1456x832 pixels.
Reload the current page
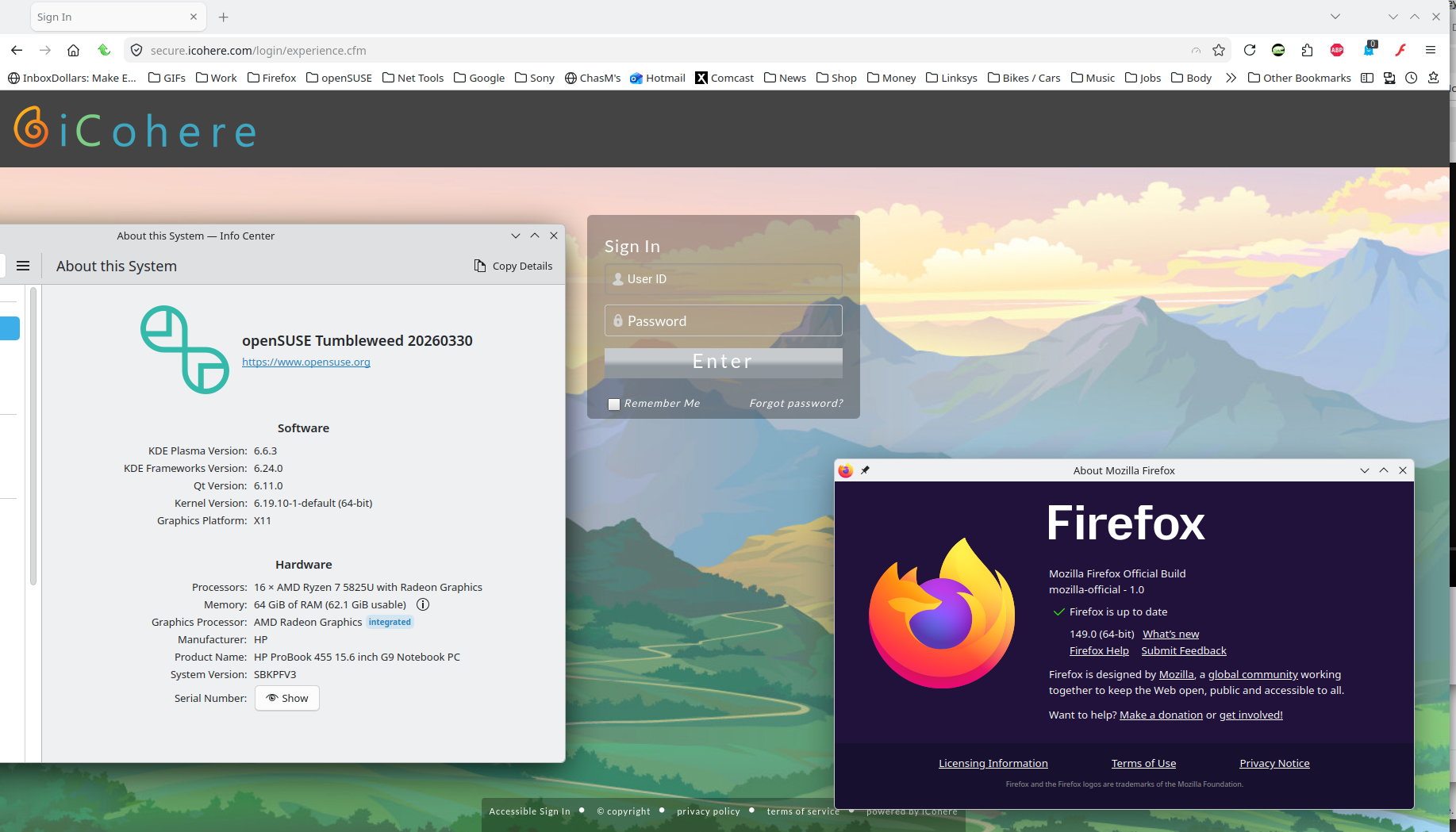1250,50
